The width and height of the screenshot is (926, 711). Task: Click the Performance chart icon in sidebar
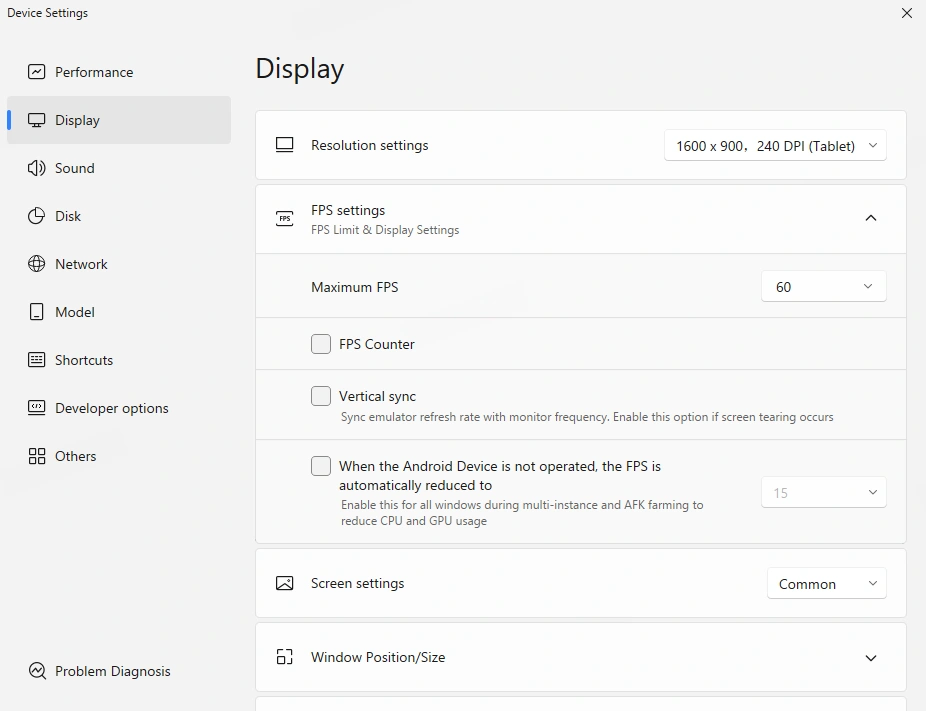click(37, 72)
